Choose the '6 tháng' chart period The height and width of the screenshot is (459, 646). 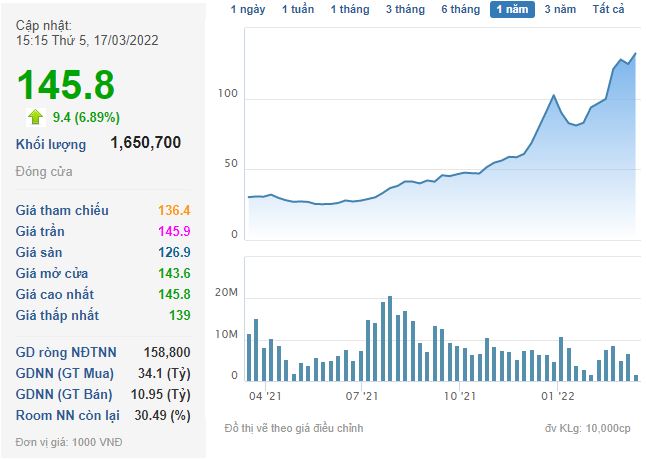[459, 10]
